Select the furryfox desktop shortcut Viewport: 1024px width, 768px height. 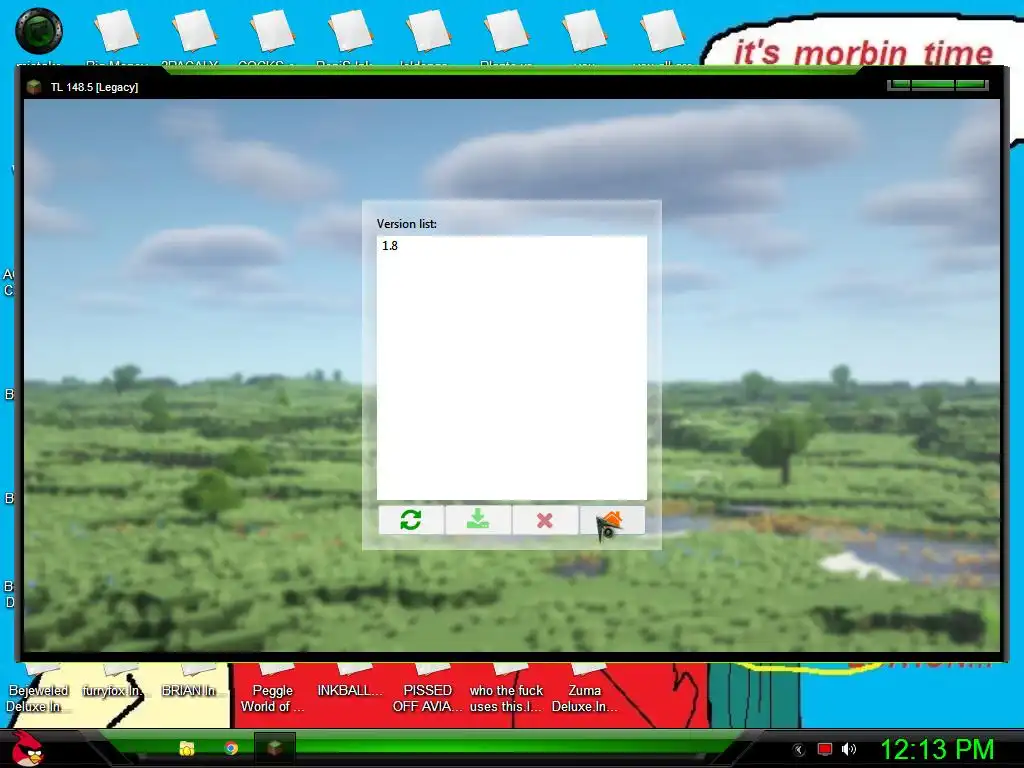pos(116,683)
